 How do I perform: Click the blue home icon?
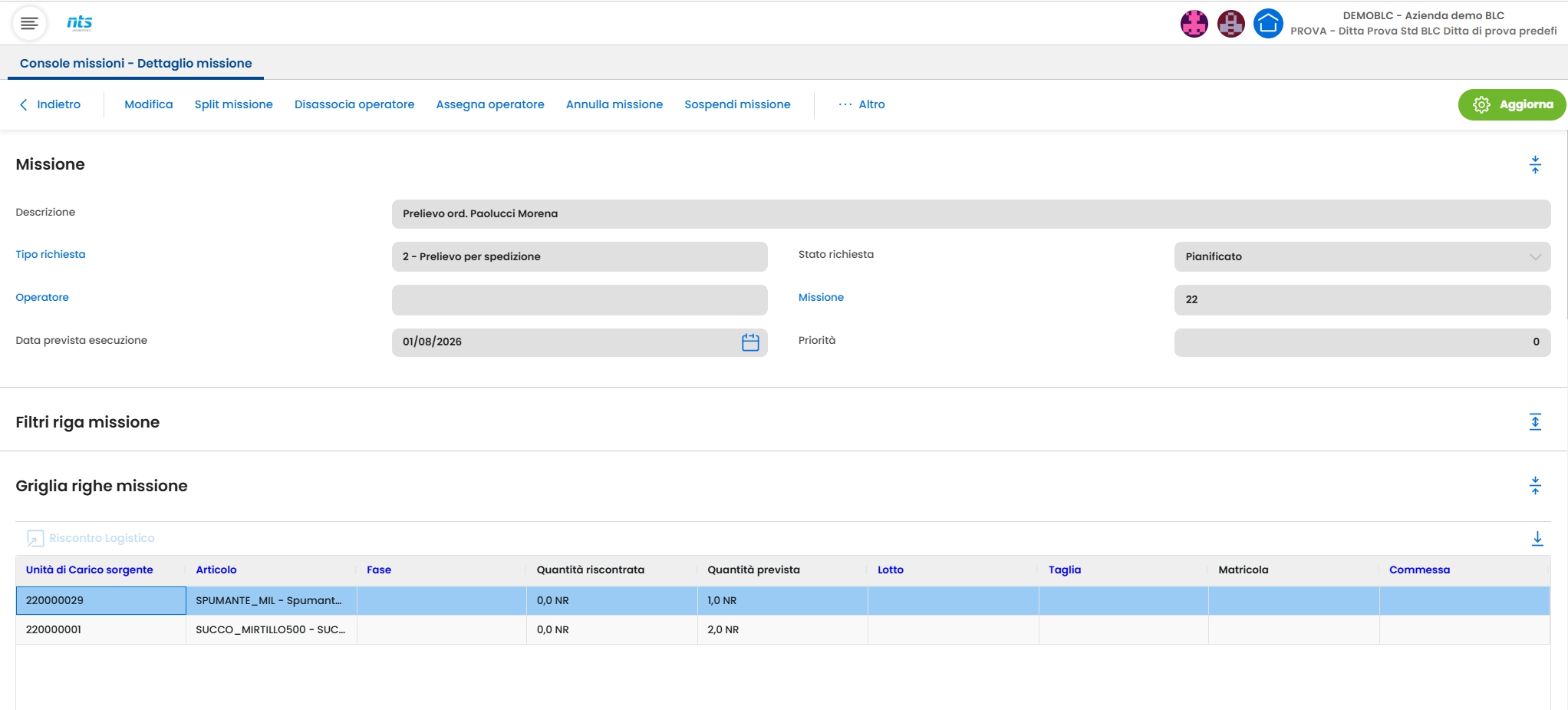pyautogui.click(x=1267, y=24)
